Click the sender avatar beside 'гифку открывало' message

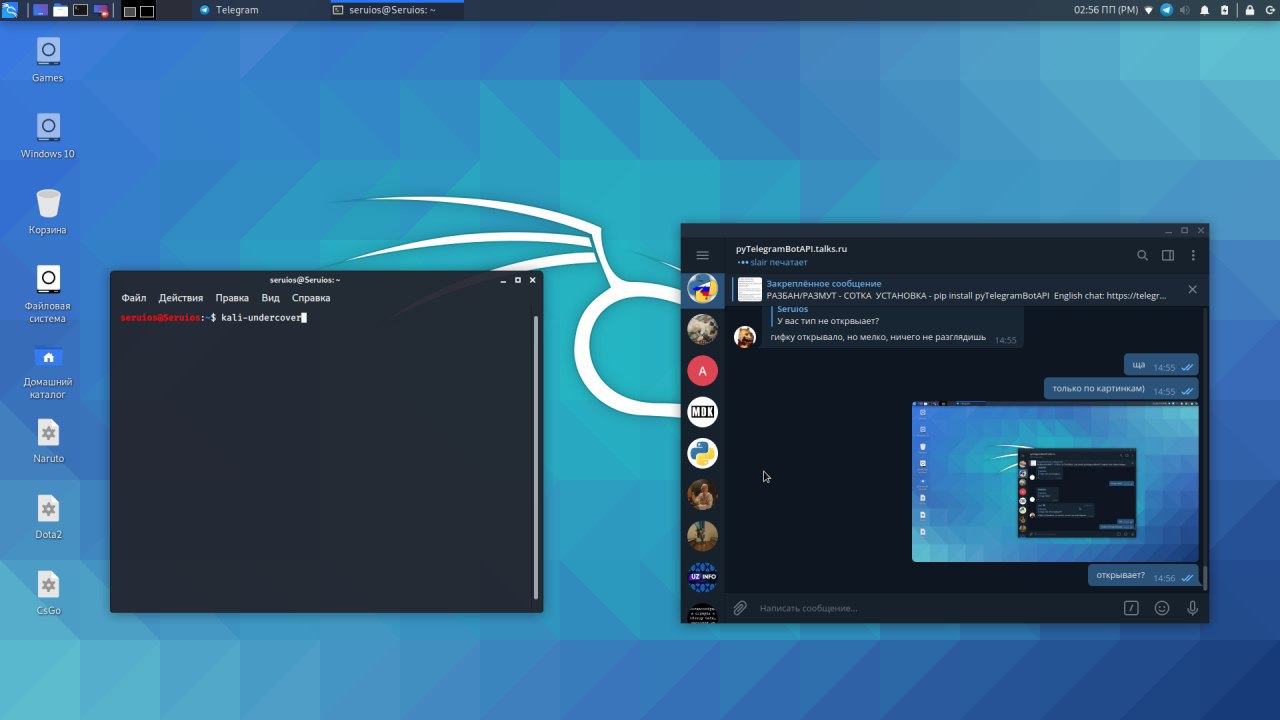pos(745,337)
